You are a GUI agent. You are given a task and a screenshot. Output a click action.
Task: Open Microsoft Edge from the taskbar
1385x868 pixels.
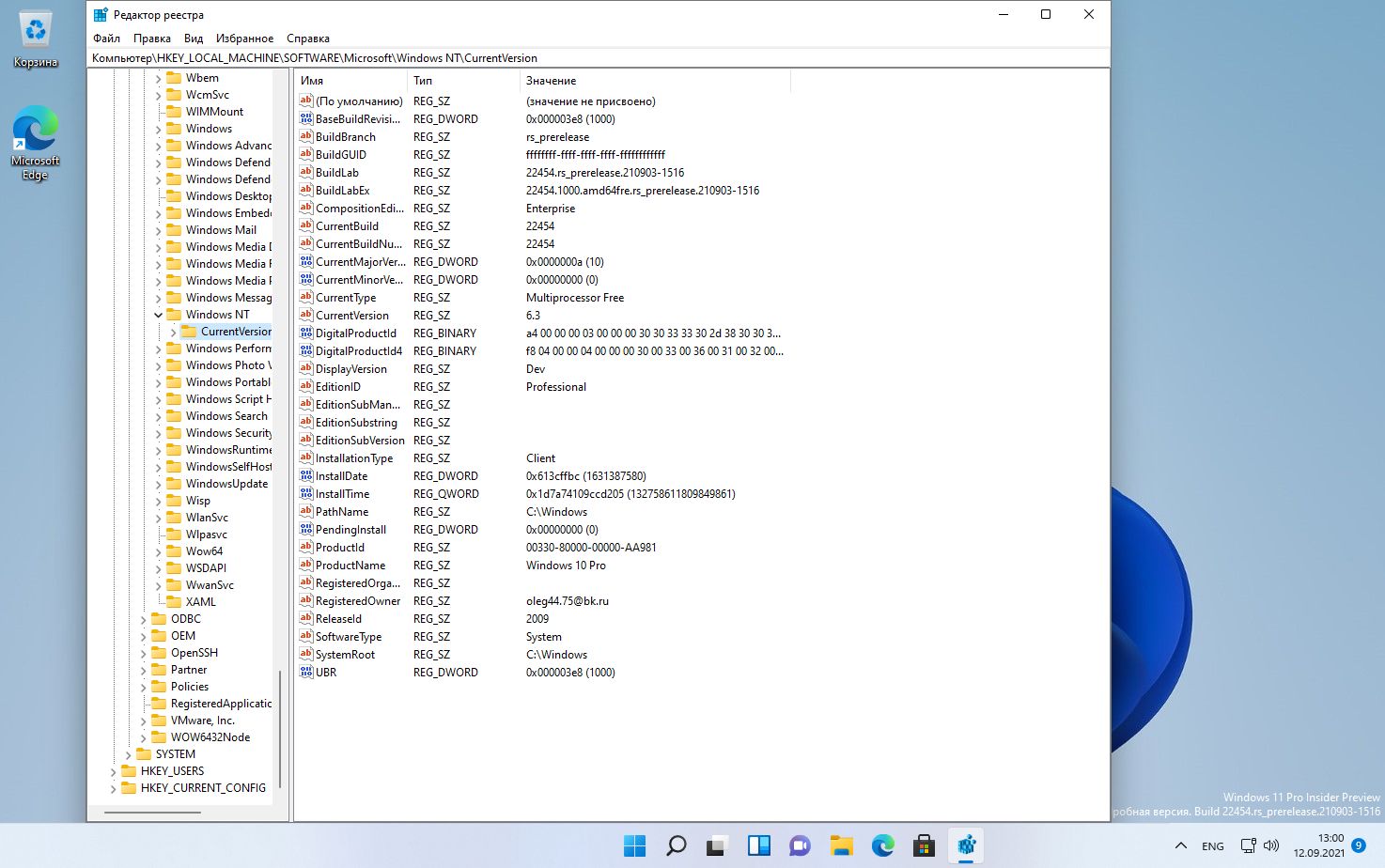click(x=883, y=845)
